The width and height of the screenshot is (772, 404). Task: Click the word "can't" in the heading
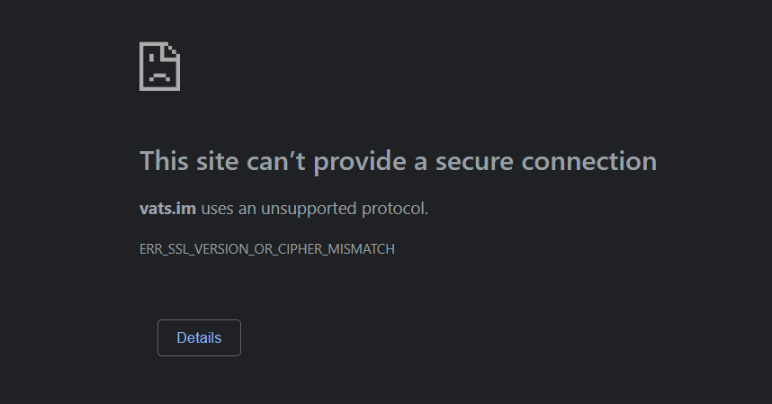[275, 161]
